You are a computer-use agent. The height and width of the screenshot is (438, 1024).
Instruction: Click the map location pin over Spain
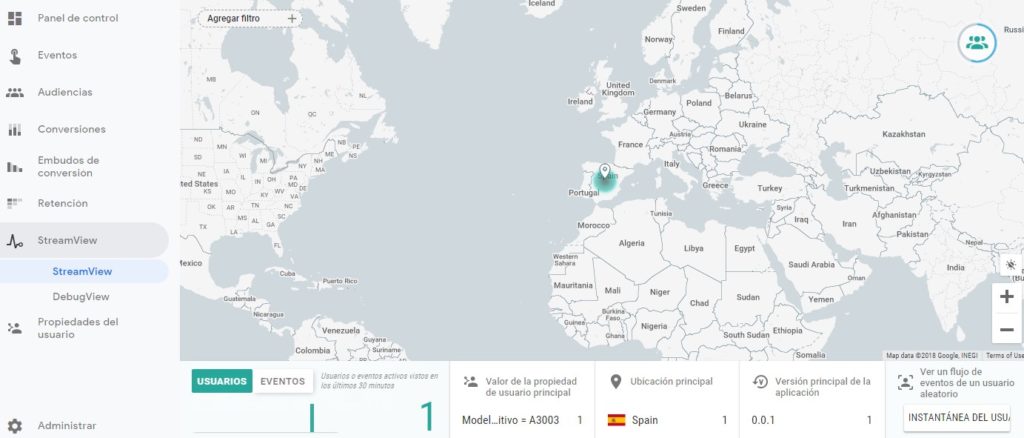click(604, 172)
